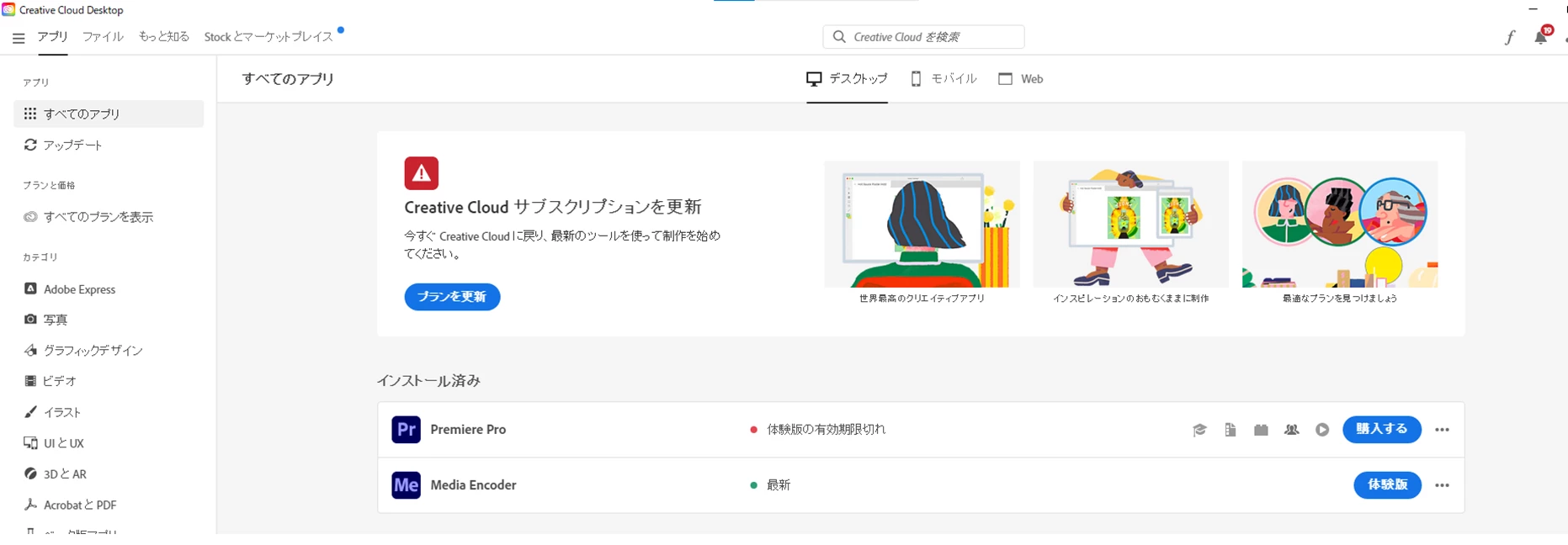The image size is (1568, 545).
Task: Open Premiere Pro community people icon
Action: pos(1292,430)
